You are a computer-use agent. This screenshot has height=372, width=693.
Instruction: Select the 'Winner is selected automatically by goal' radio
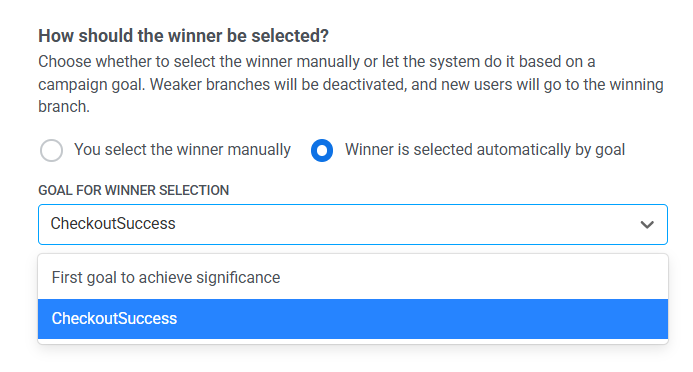tap(322, 150)
